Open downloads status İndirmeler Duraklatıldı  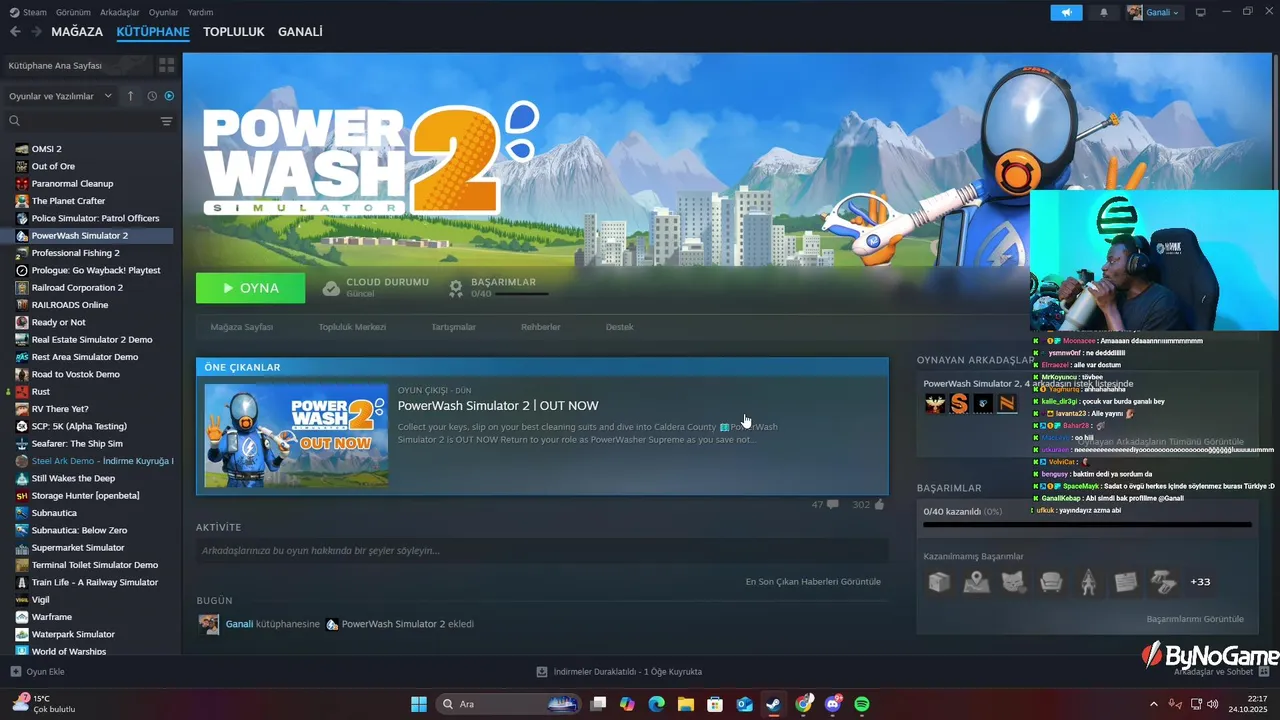pyautogui.click(x=619, y=672)
